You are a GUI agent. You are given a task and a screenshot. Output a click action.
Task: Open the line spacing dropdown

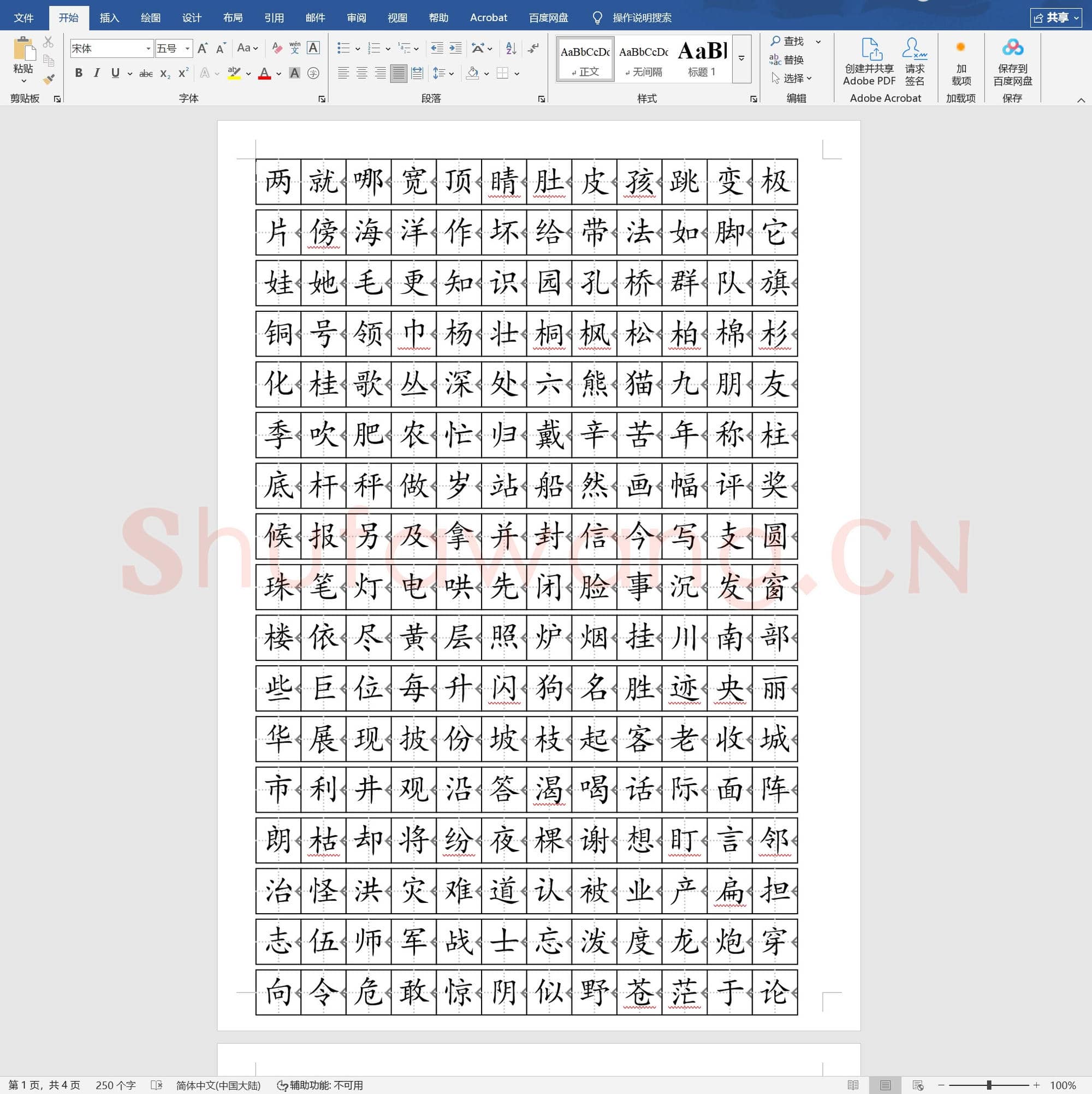pyautogui.click(x=443, y=73)
